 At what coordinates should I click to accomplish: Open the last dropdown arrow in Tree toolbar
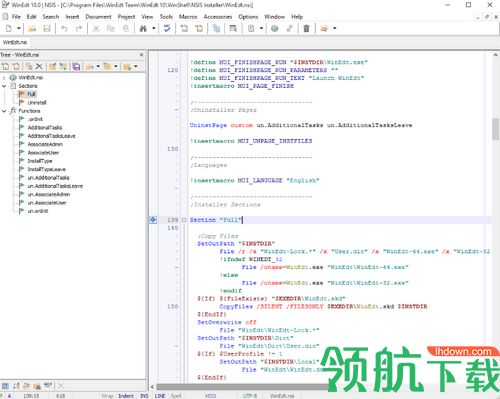point(136,66)
